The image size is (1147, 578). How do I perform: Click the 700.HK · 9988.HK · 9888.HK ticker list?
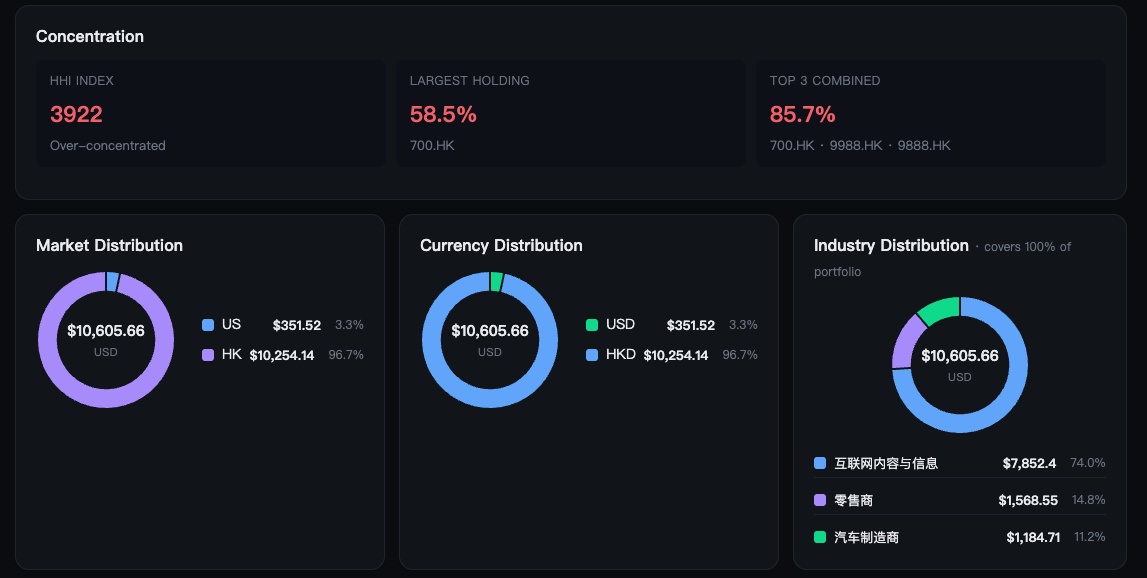[x=860, y=146]
